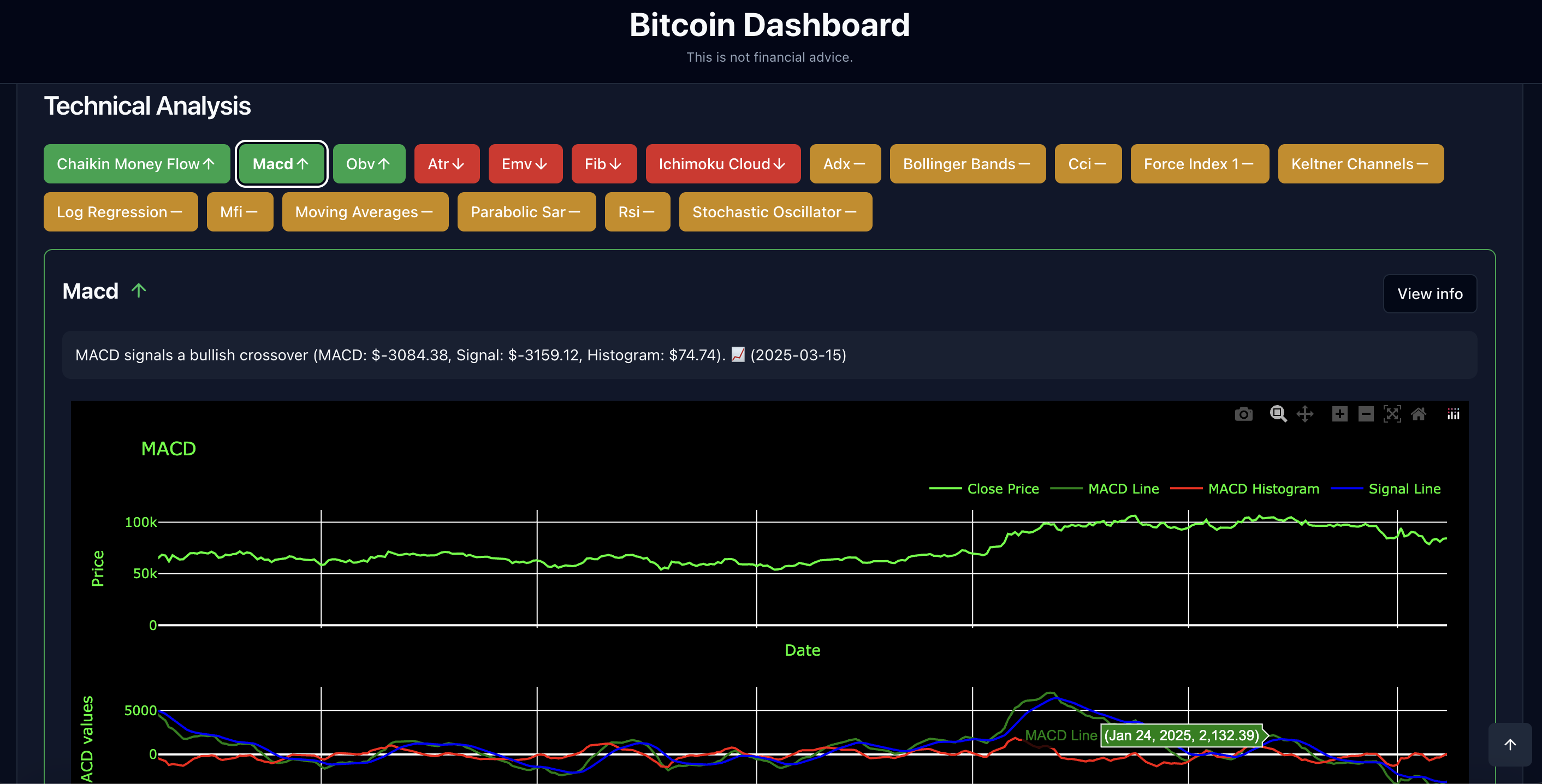Click the Autoscale icon on the chart
Viewport: 1542px width, 784px height.
pyautogui.click(x=1392, y=414)
